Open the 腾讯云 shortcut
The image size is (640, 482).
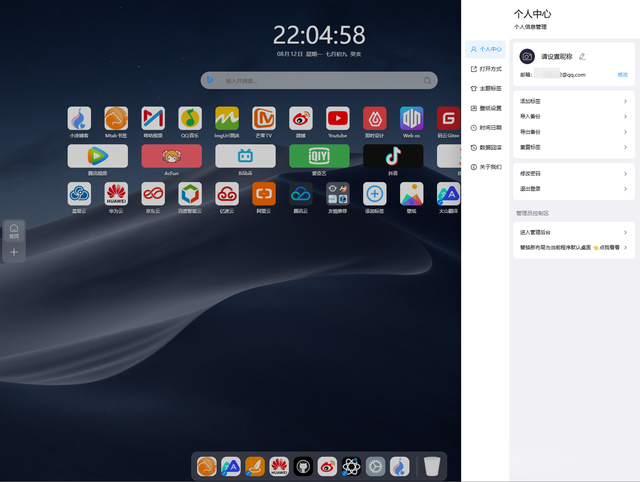tap(301, 194)
